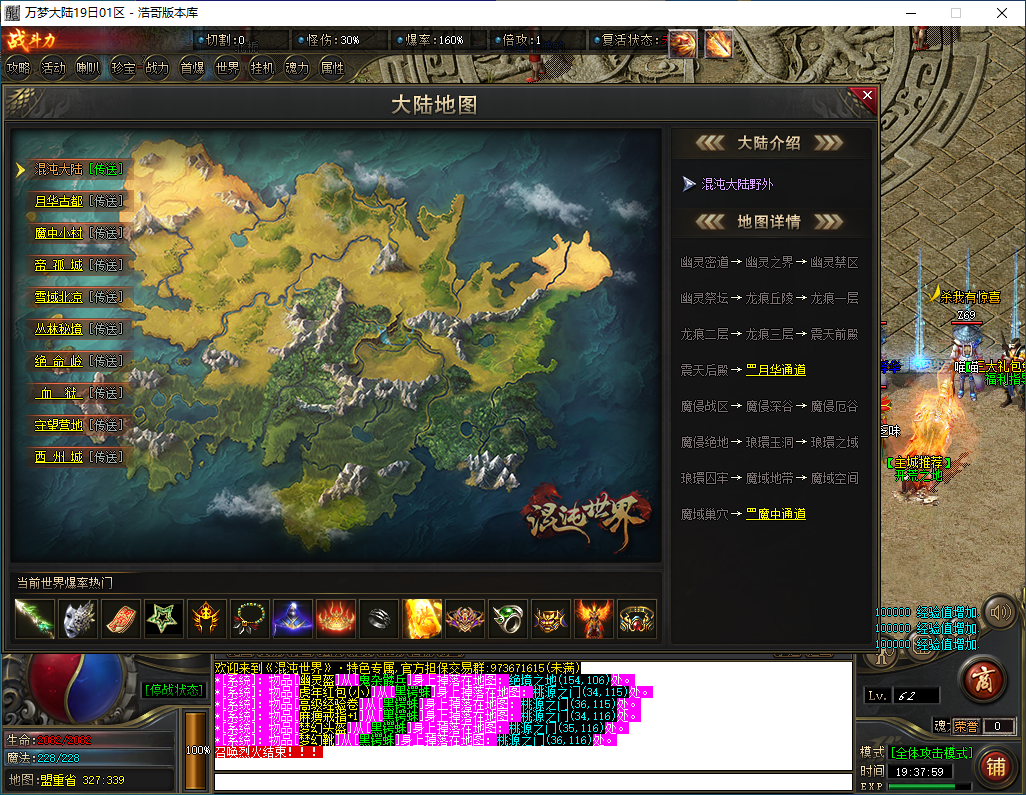The width and height of the screenshot is (1026, 795).
Task: Select the fire-winged armor item
Action: click(x=594, y=618)
